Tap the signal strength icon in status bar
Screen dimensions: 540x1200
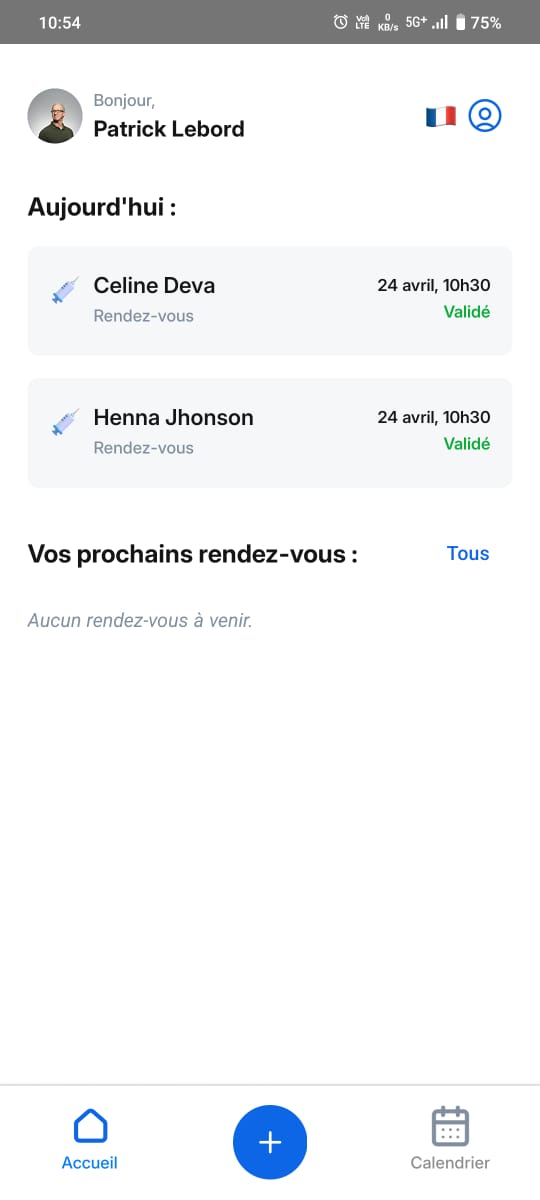click(440, 22)
